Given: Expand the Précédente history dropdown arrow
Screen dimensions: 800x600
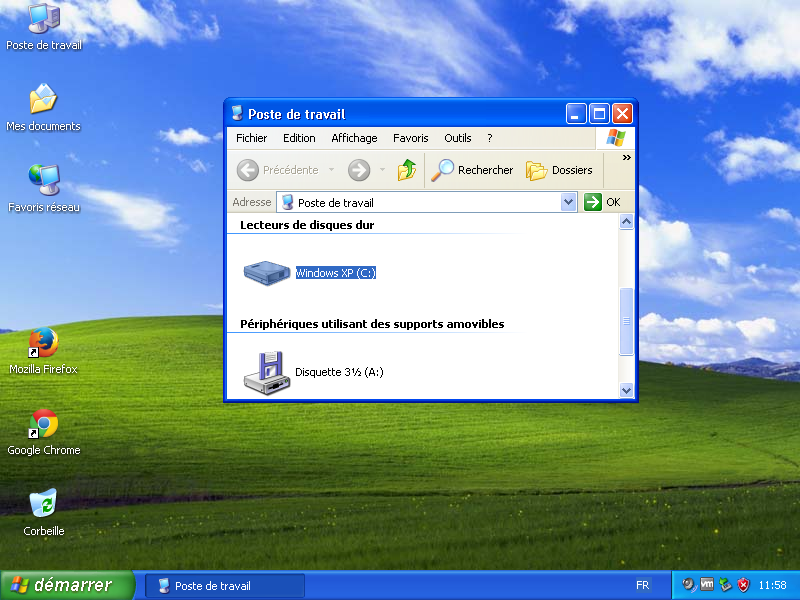Looking at the screenshot, I should pyautogui.click(x=332, y=170).
